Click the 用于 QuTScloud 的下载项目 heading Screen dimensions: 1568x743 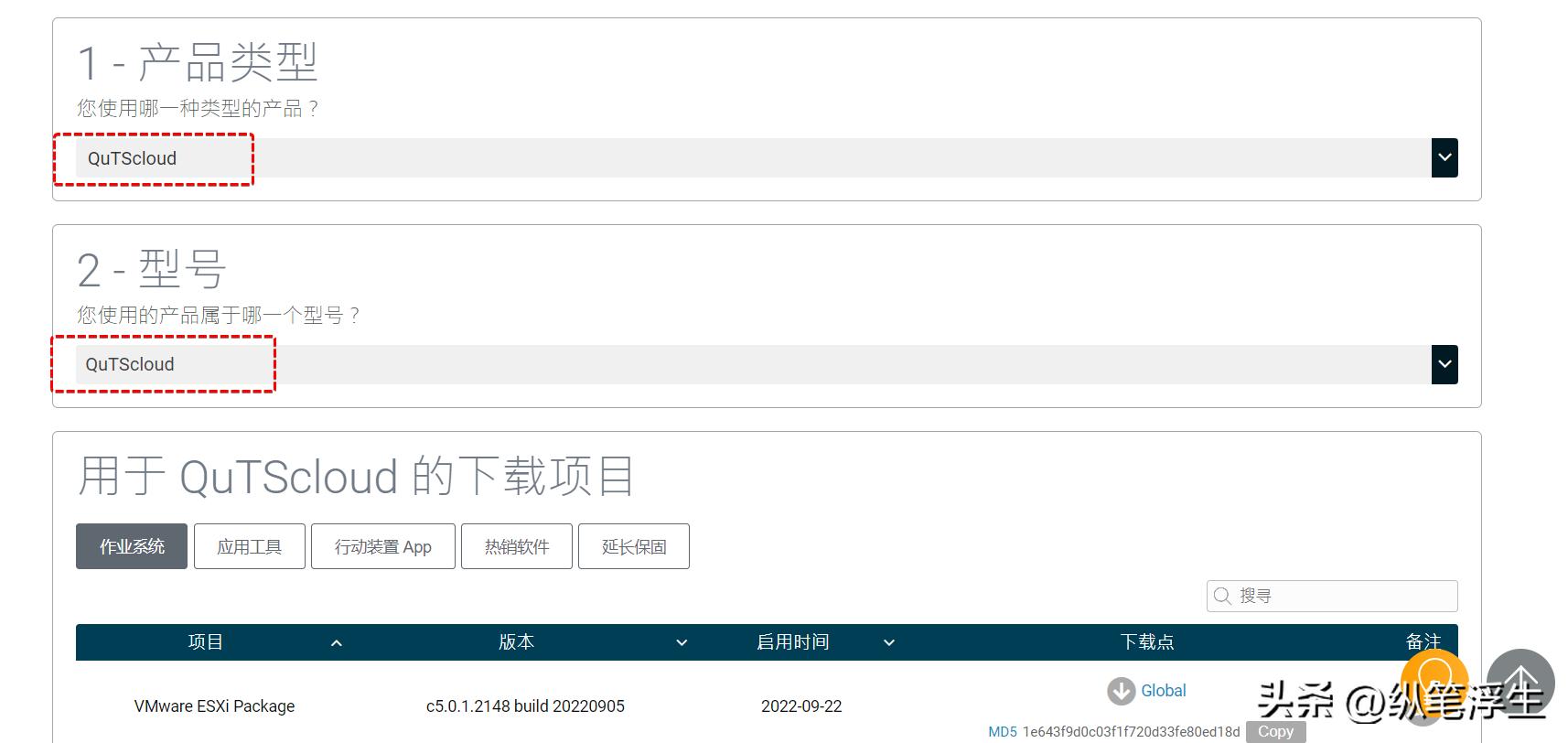[356, 477]
